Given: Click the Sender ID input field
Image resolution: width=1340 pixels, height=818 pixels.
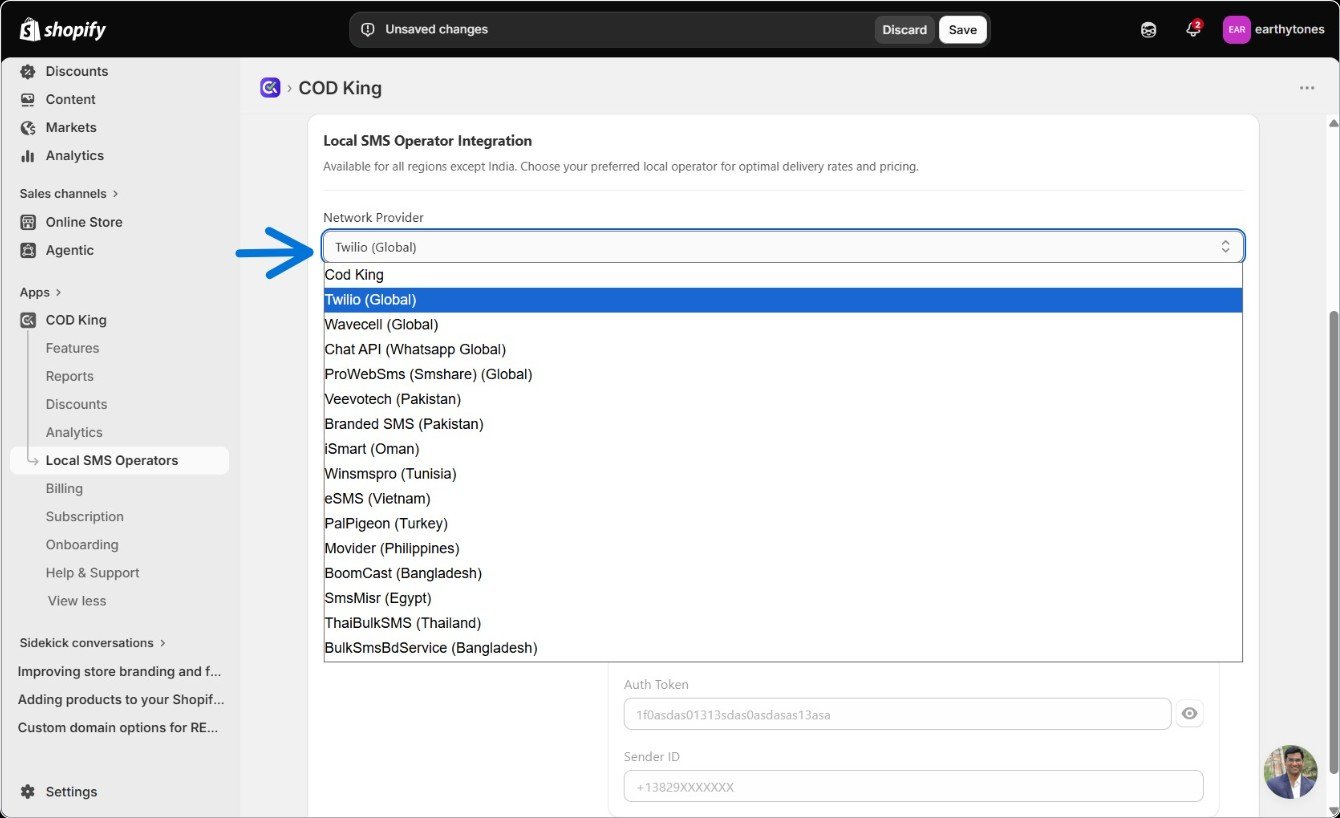Looking at the screenshot, I should tap(913, 786).
